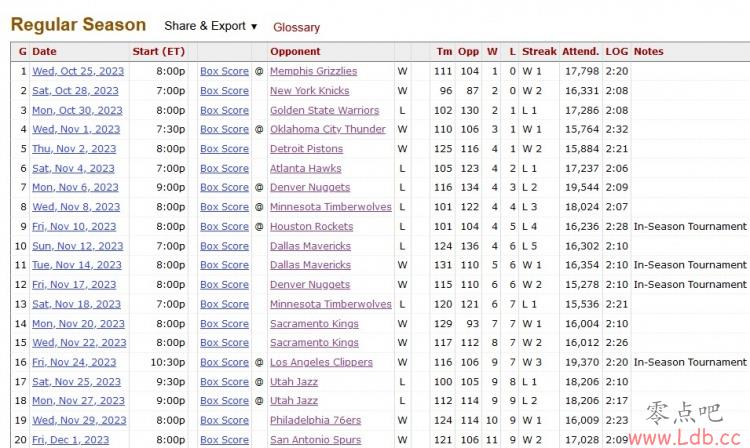Open Sacramento Kings link in game 15 row
The height and width of the screenshot is (448, 750).
314,343
